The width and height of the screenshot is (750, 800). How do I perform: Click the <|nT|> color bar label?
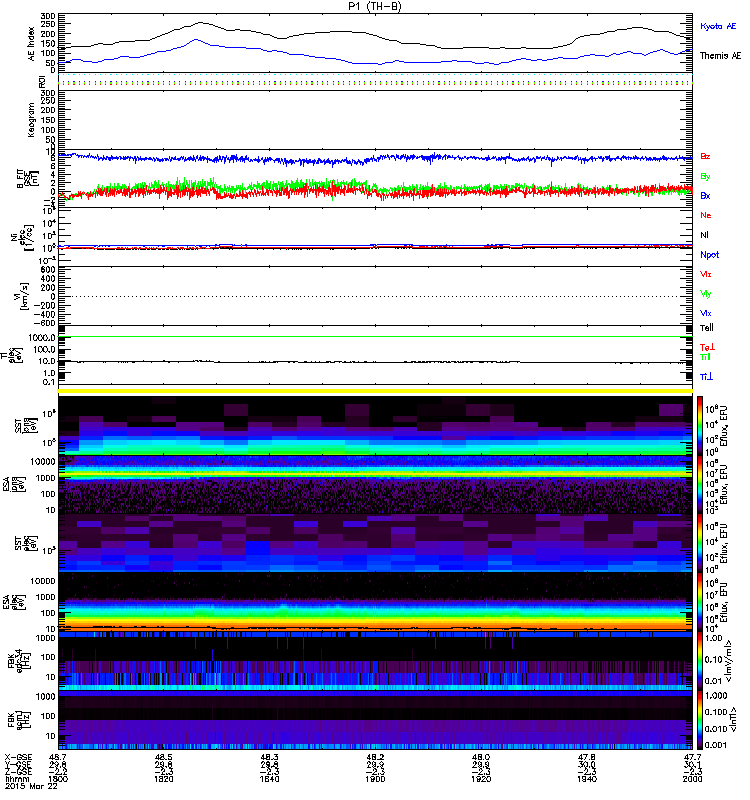pos(733,719)
